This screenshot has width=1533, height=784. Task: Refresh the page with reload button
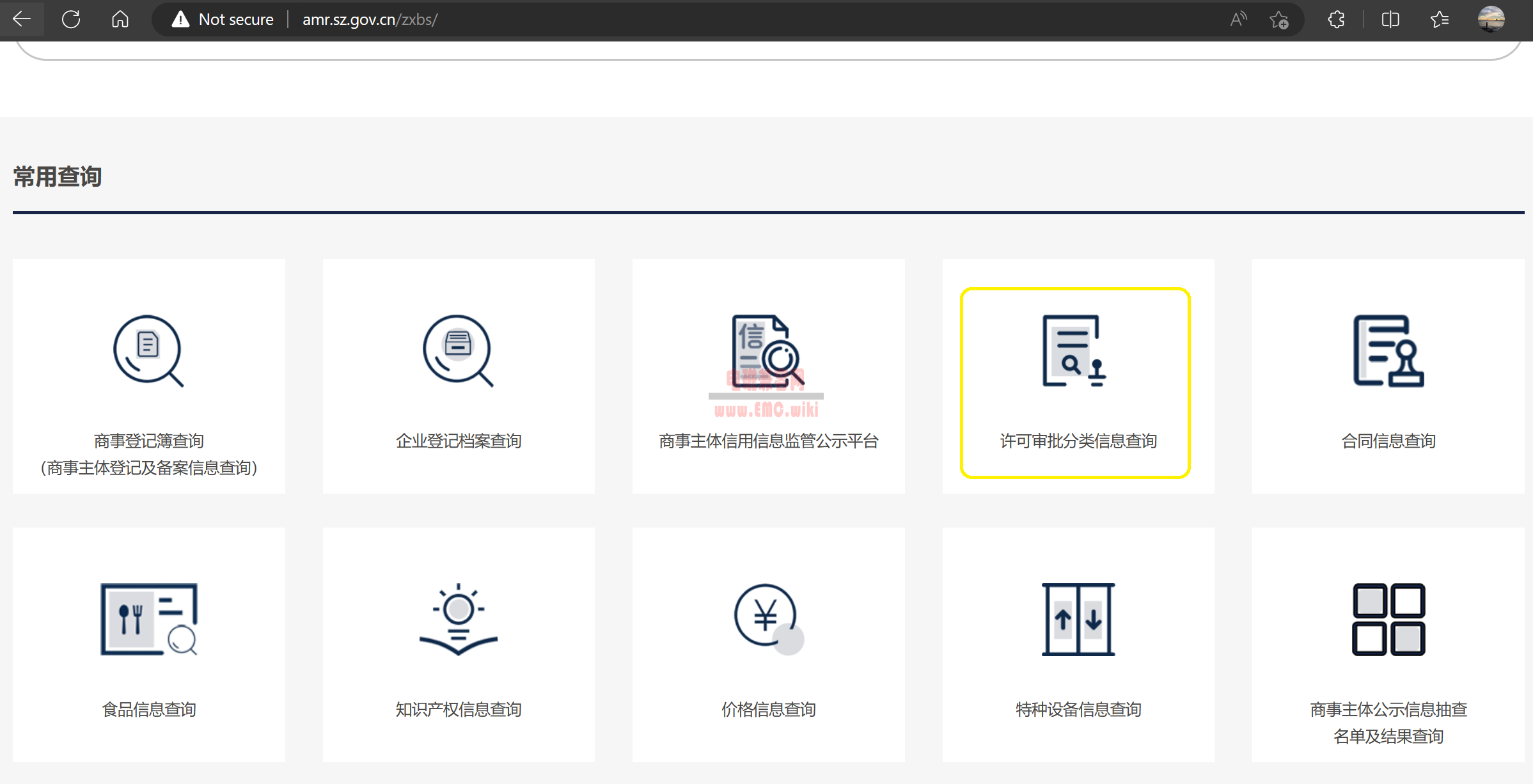[x=71, y=19]
